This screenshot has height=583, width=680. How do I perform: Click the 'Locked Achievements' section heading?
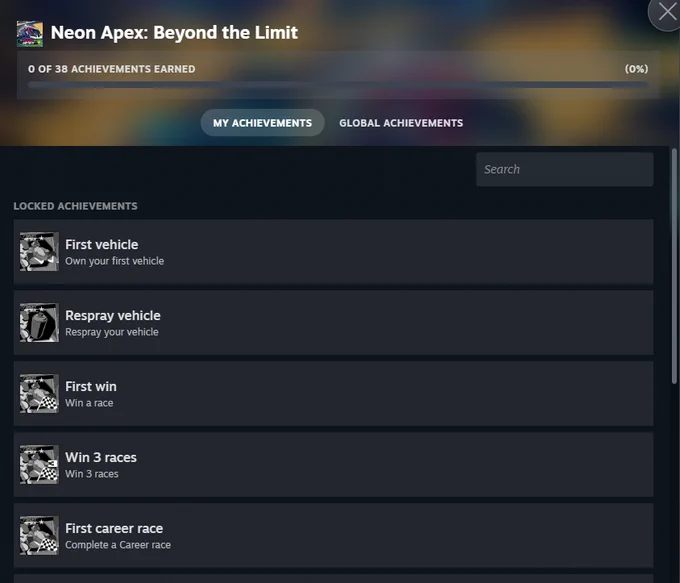click(x=75, y=206)
